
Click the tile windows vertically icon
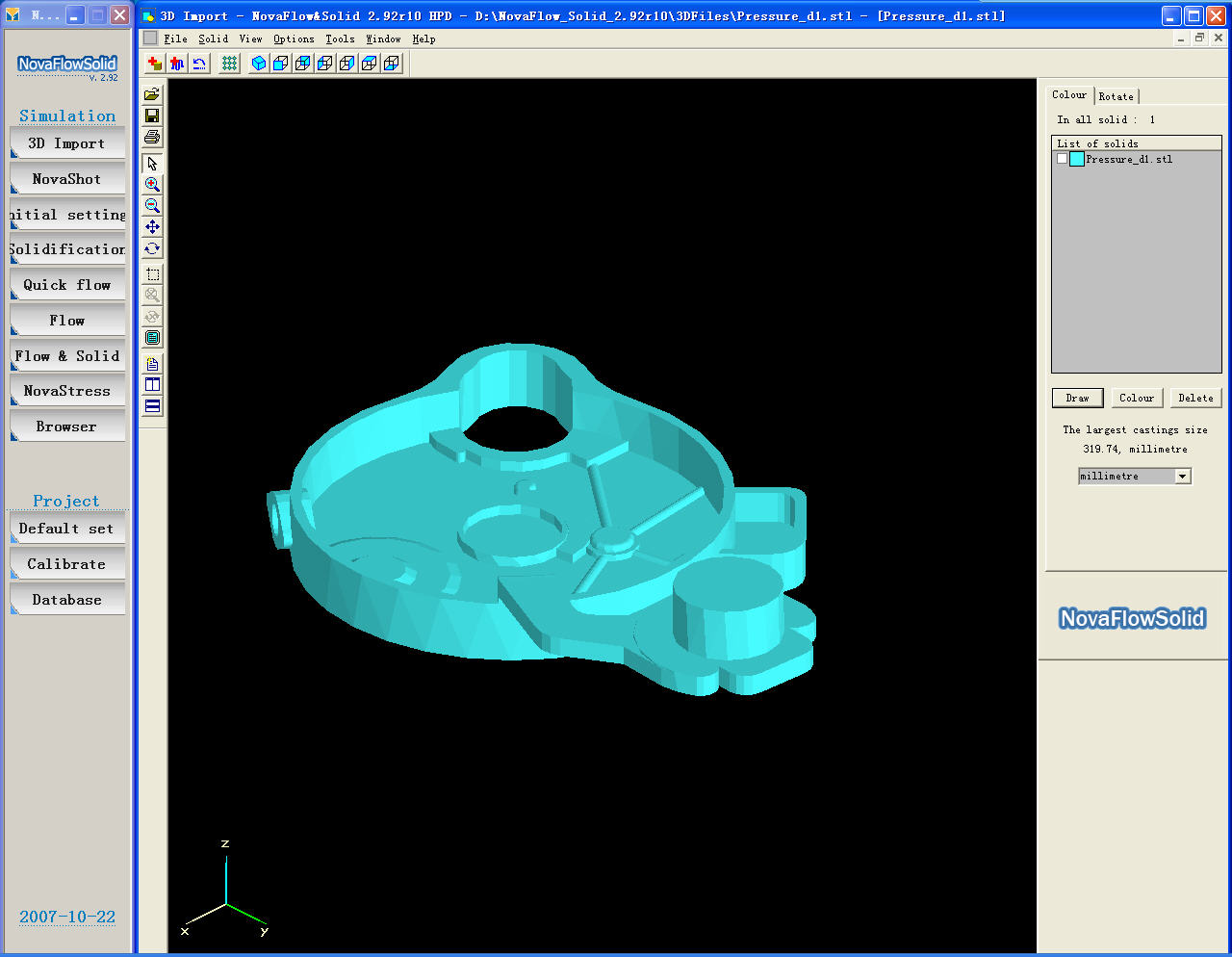coord(152,385)
